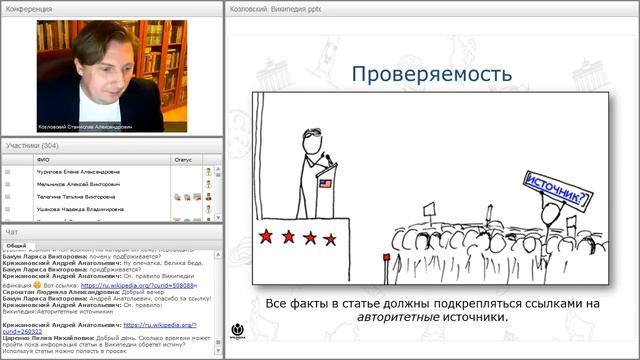
Task: Select participant Чурилова Елена Александровна
Action: (x=78, y=172)
